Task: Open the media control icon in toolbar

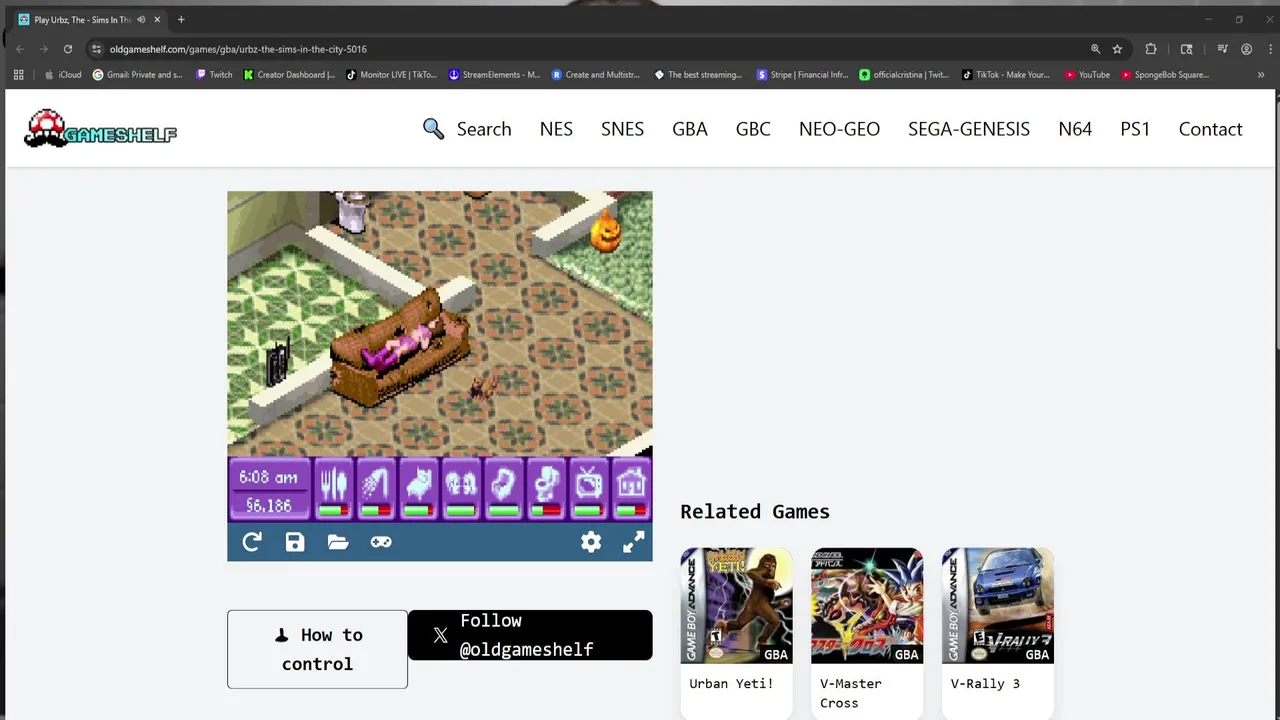Action: [x=1222, y=49]
